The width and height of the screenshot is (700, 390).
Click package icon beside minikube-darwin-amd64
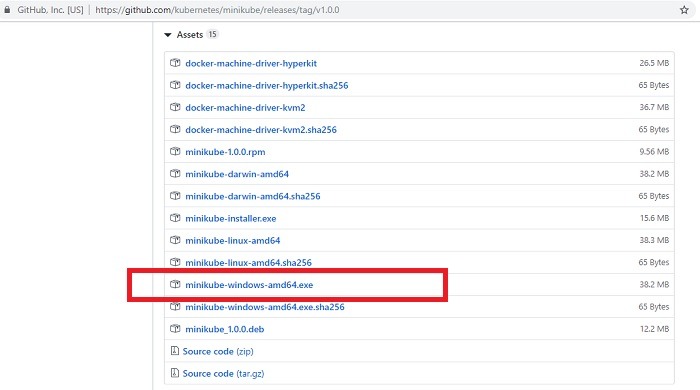(175, 174)
